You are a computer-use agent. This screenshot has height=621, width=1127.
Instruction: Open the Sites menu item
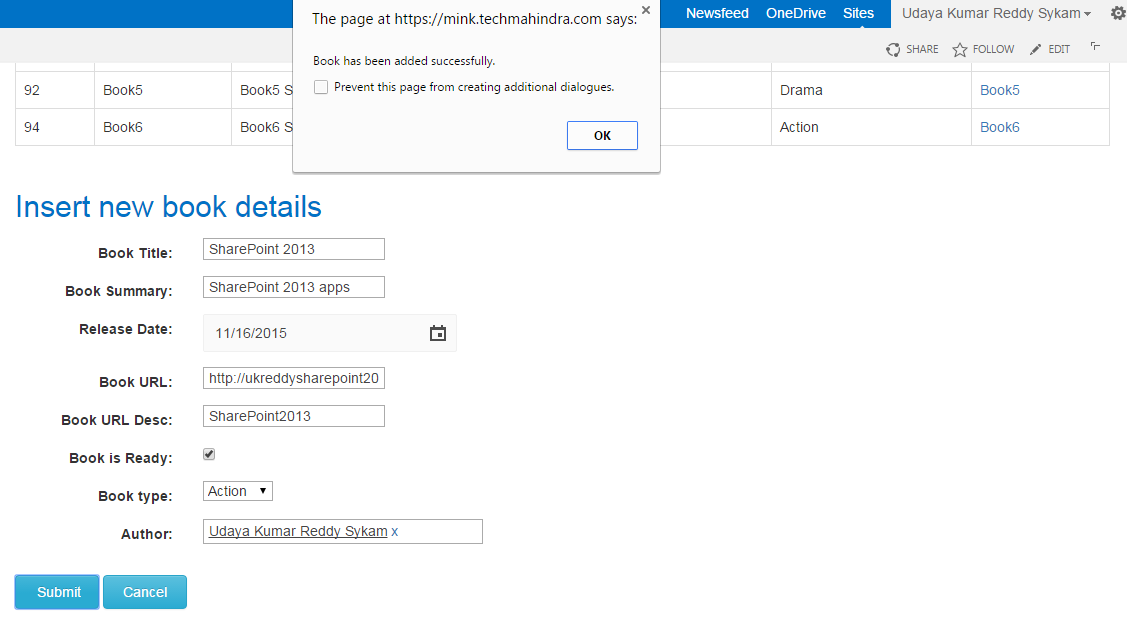click(x=858, y=13)
